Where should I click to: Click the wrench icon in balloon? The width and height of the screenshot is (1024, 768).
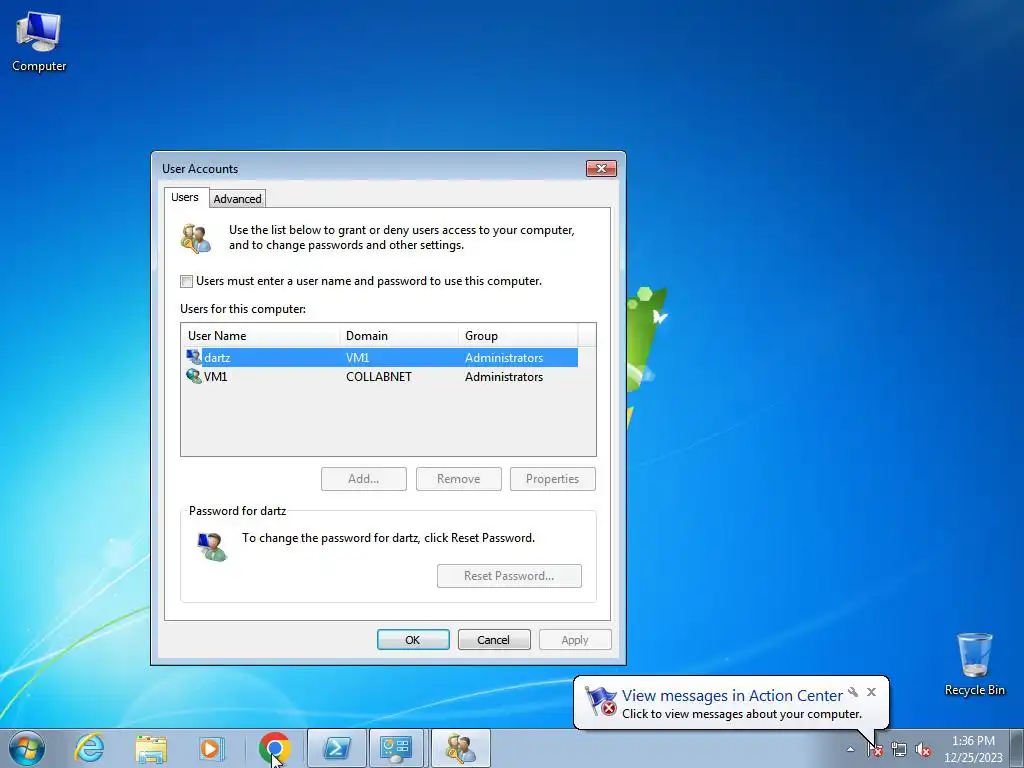853,692
